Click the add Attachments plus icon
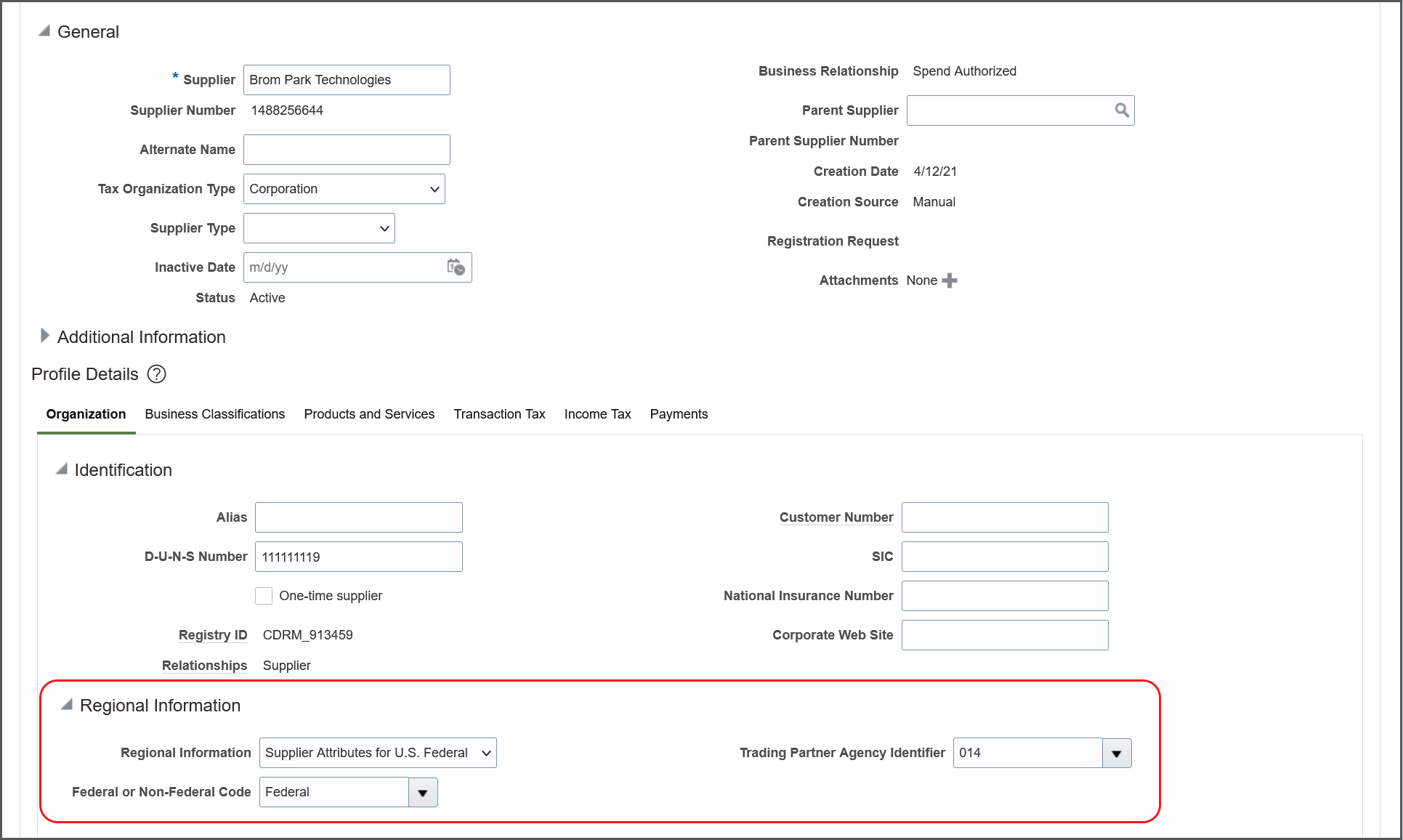Viewport: 1403px width, 840px height. [x=950, y=280]
